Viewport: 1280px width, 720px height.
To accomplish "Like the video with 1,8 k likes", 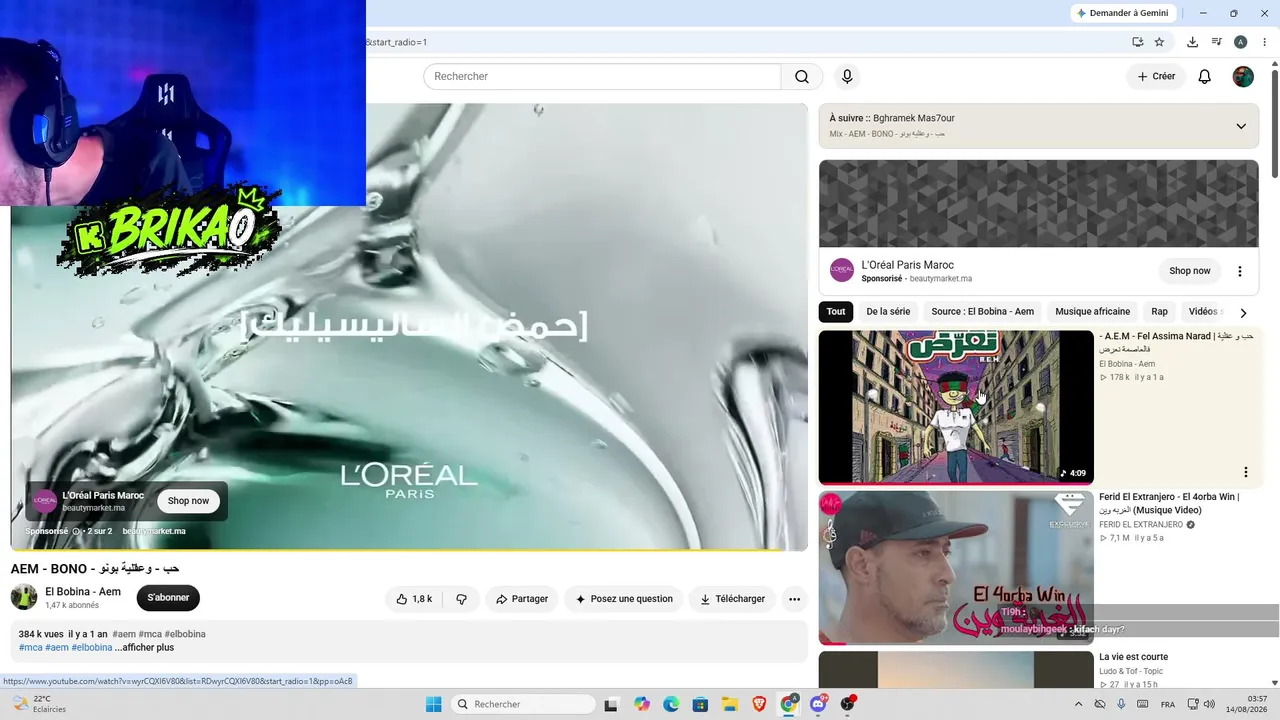I will [x=414, y=599].
